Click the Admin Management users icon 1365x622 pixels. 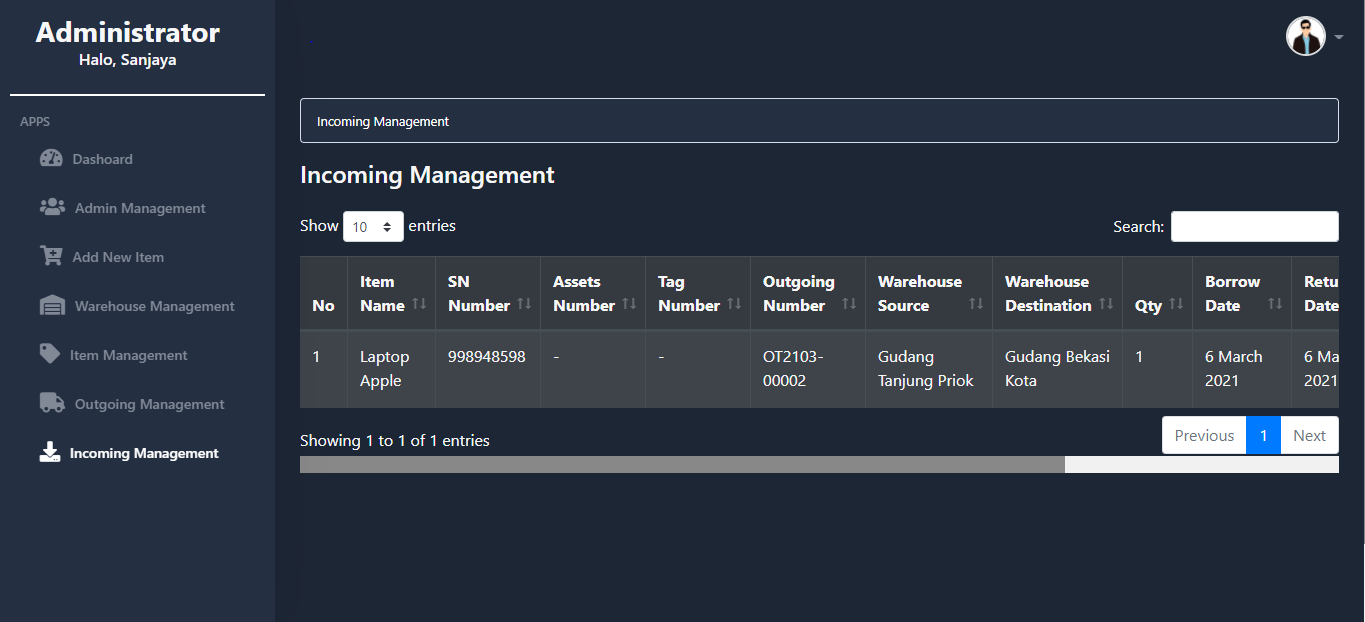(52, 207)
